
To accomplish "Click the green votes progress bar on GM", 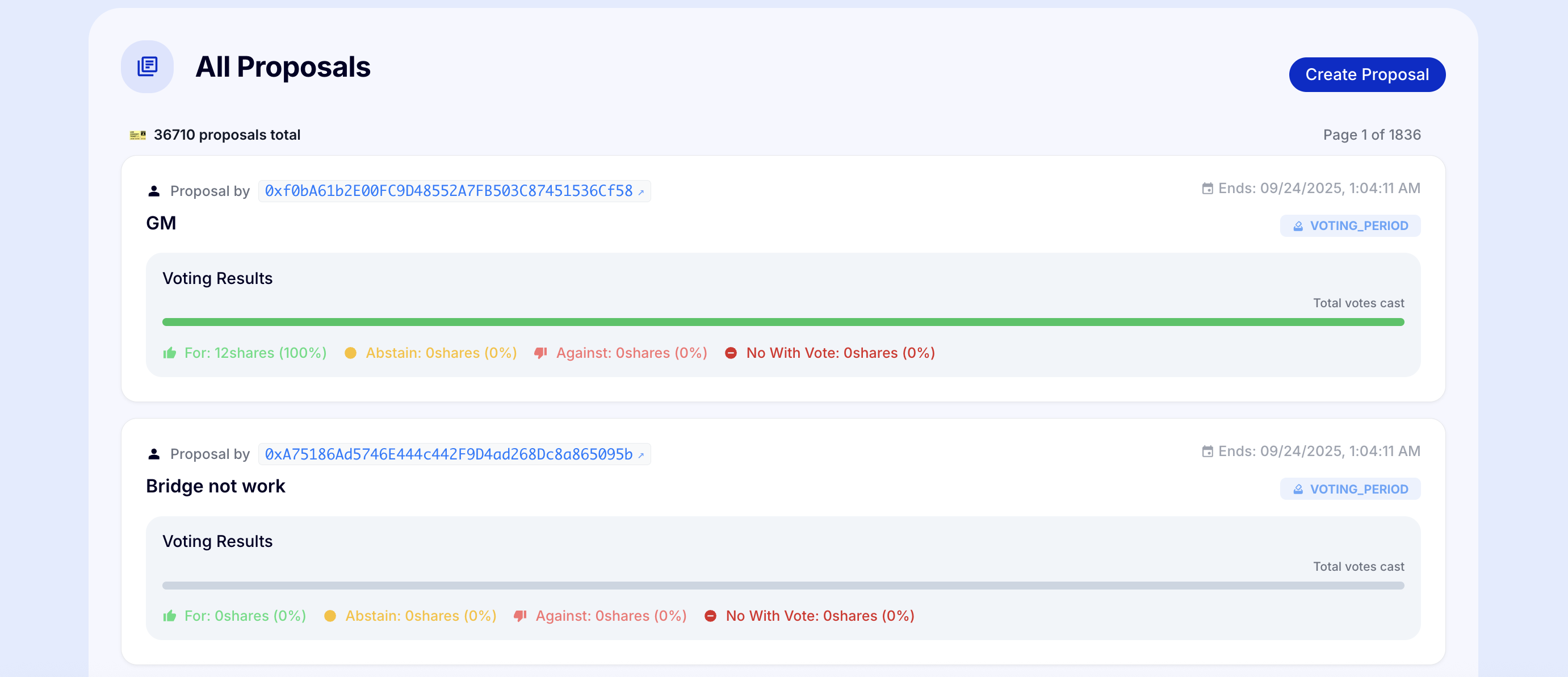I will click(x=783, y=322).
